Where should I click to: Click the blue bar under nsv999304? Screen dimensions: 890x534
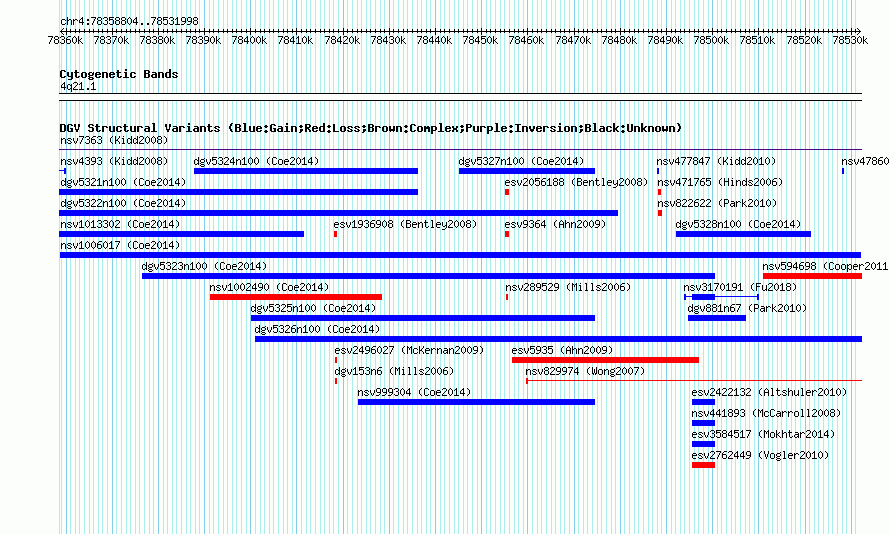tap(476, 402)
